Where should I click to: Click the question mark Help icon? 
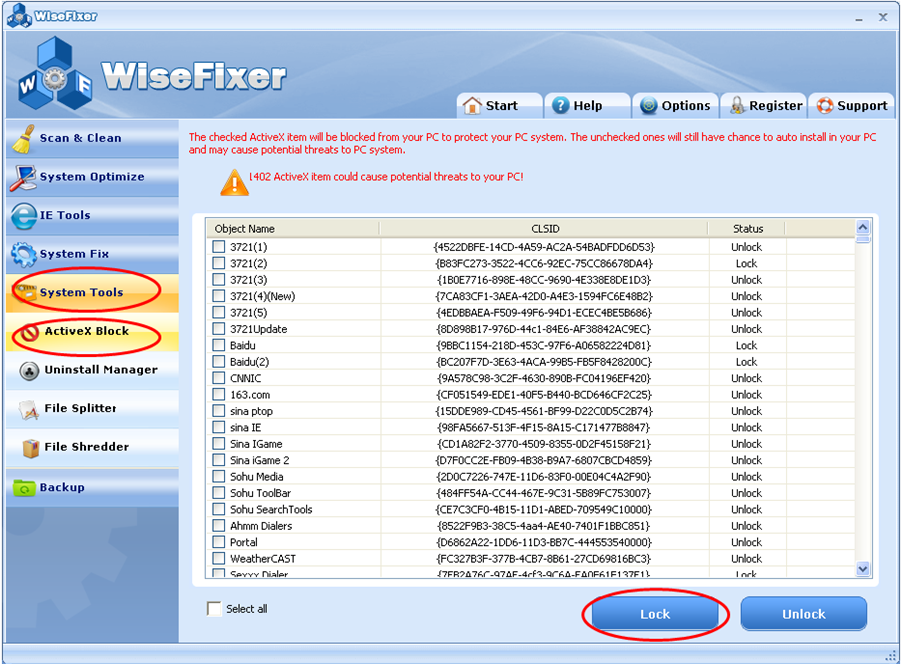pos(560,106)
